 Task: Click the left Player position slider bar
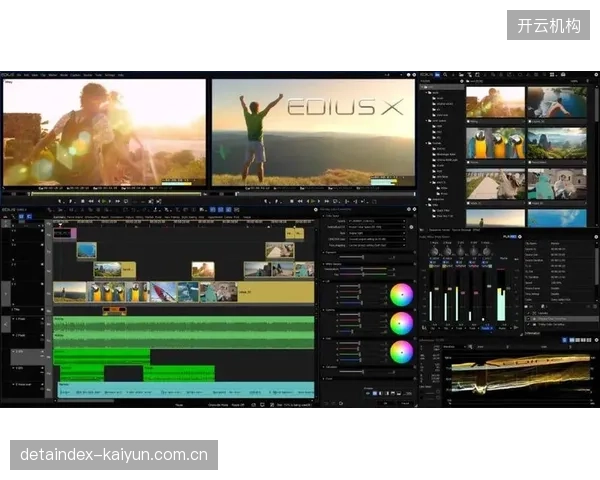tap(116, 194)
